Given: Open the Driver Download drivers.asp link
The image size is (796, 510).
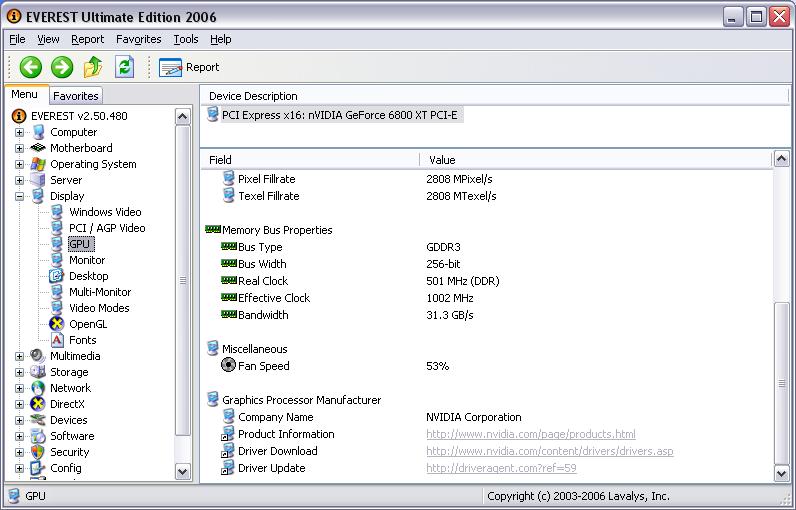Looking at the screenshot, I should coord(550,451).
